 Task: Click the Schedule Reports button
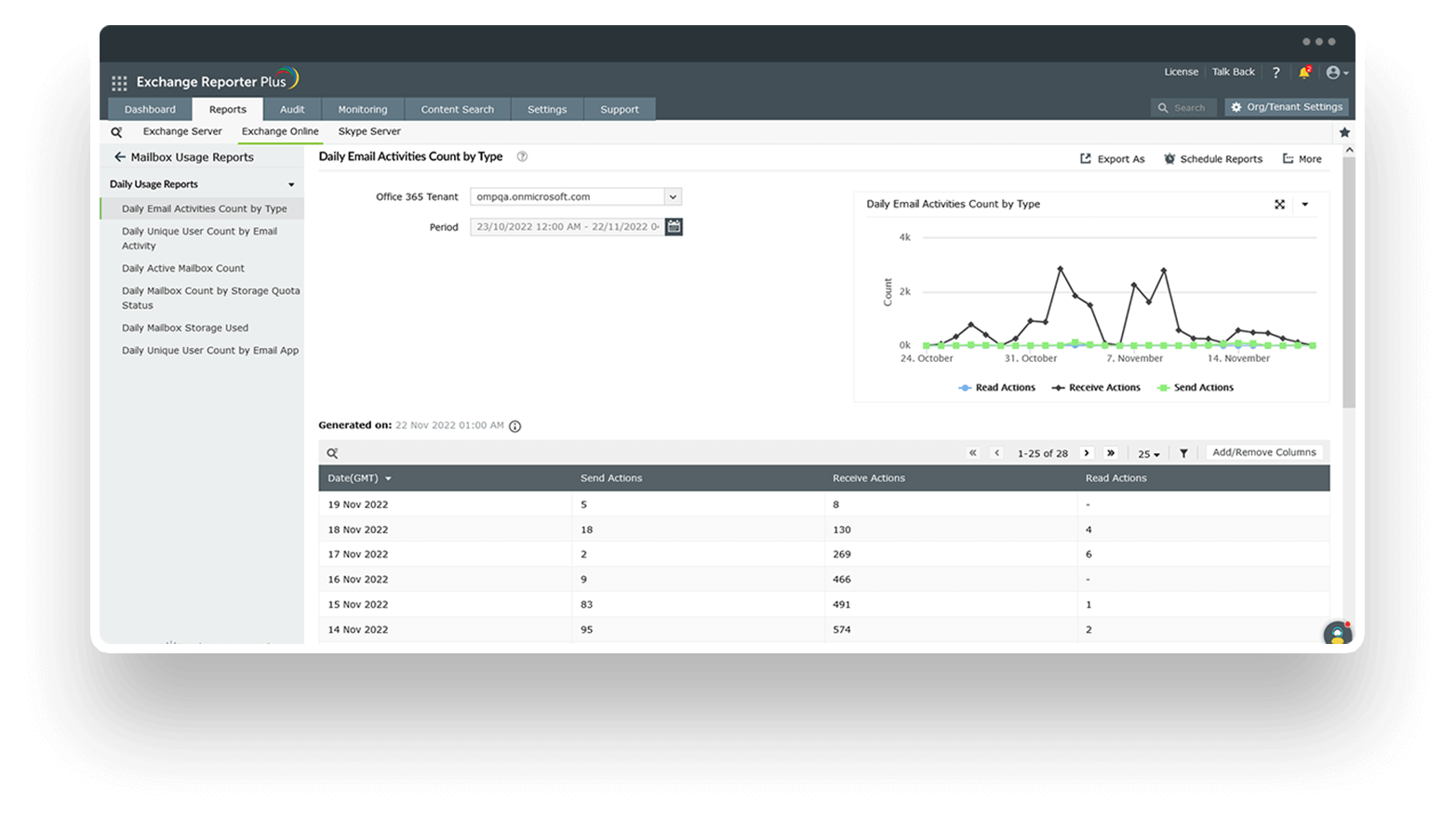1213,159
